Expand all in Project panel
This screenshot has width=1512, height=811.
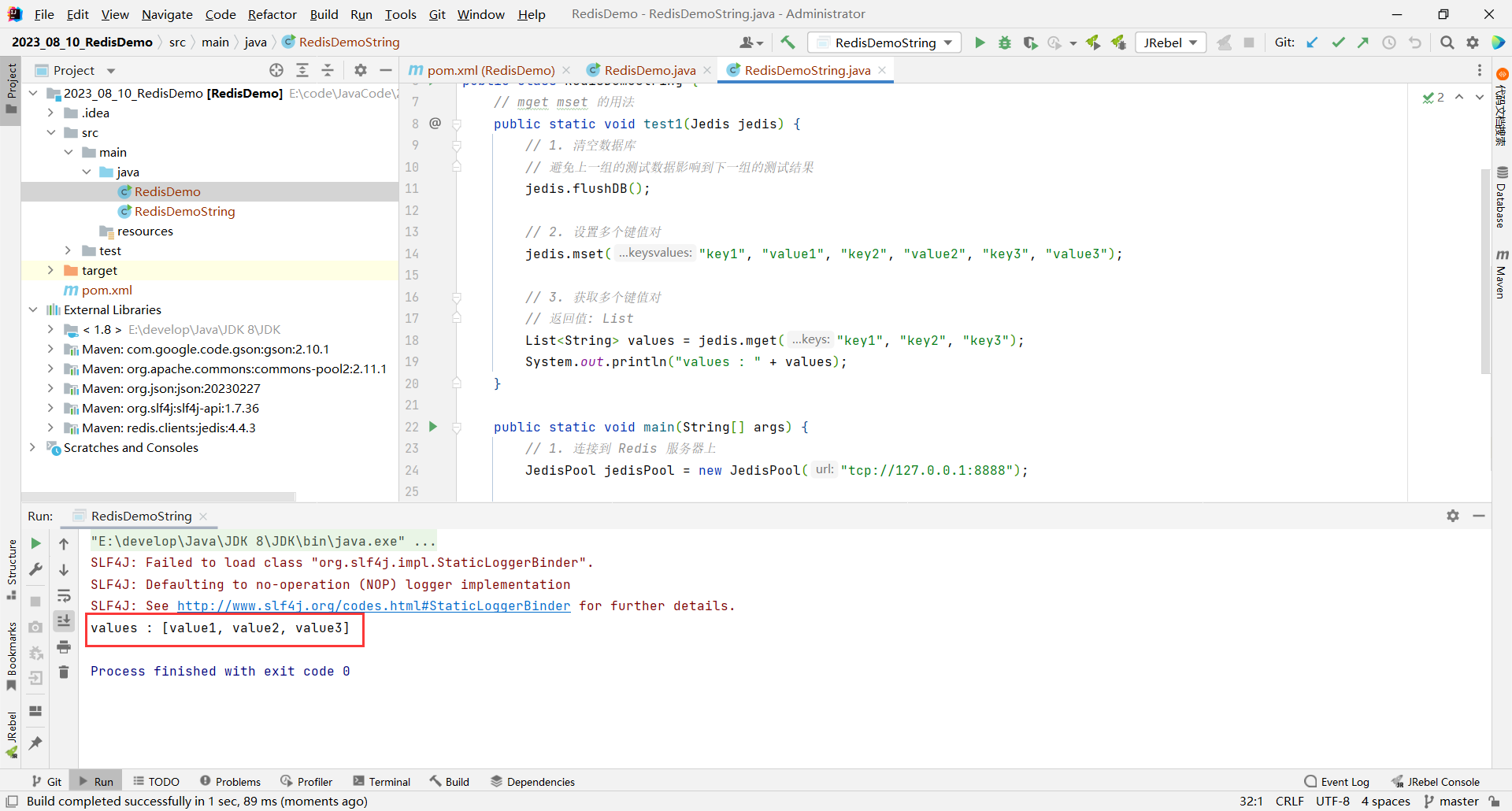tap(302, 70)
